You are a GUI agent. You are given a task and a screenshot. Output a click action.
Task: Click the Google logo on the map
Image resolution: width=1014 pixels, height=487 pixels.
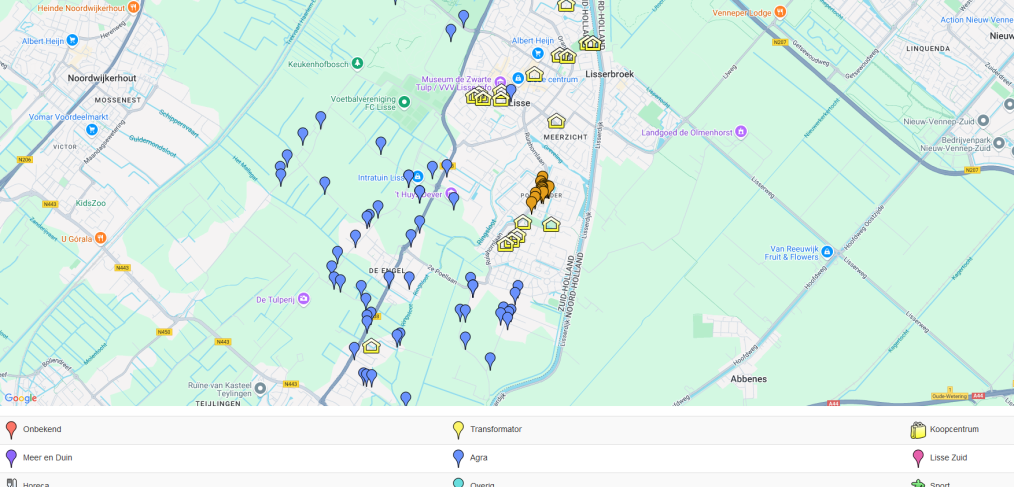click(x=21, y=398)
